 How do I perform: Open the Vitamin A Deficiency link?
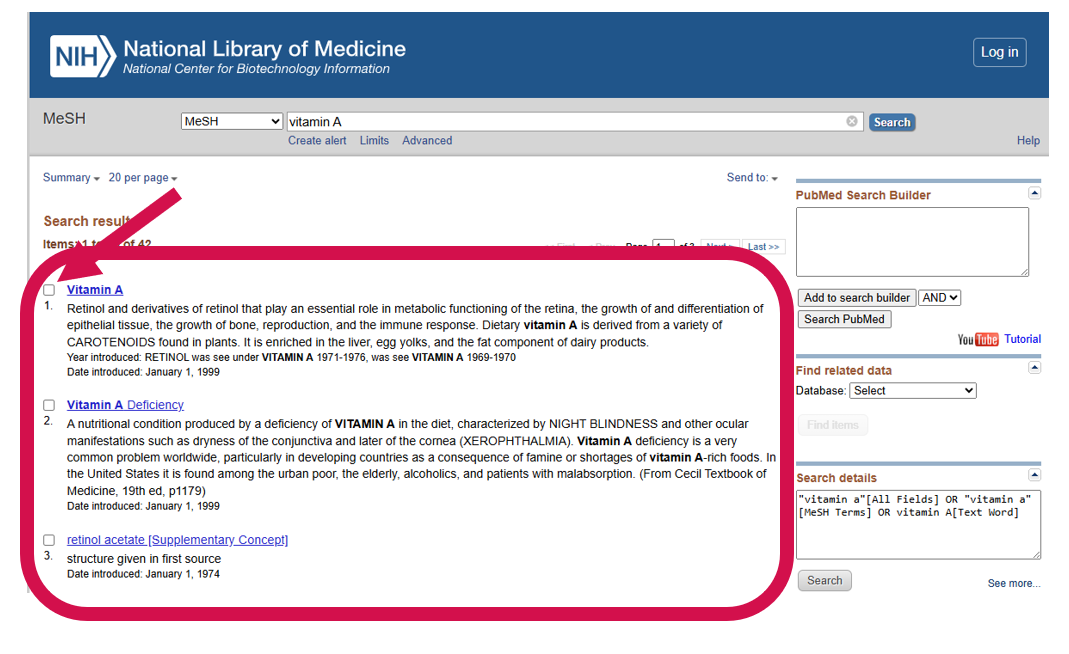pyautogui.click(x=125, y=405)
